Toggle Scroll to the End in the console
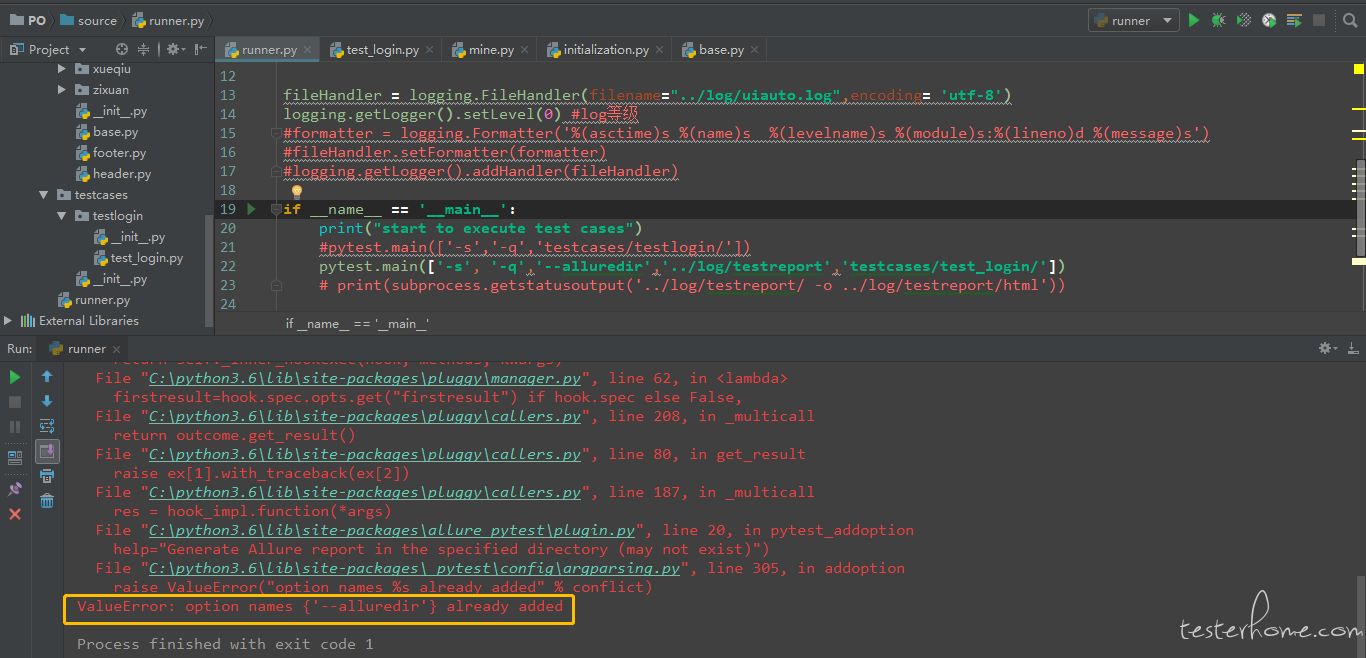This screenshot has height=658, width=1366. (47, 452)
